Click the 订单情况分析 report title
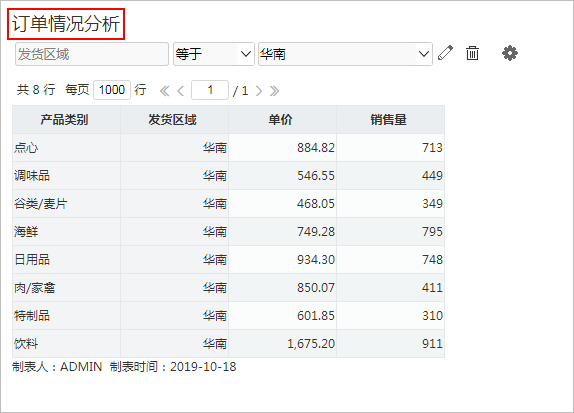Image resolution: width=574 pixels, height=413 pixels. click(66, 24)
